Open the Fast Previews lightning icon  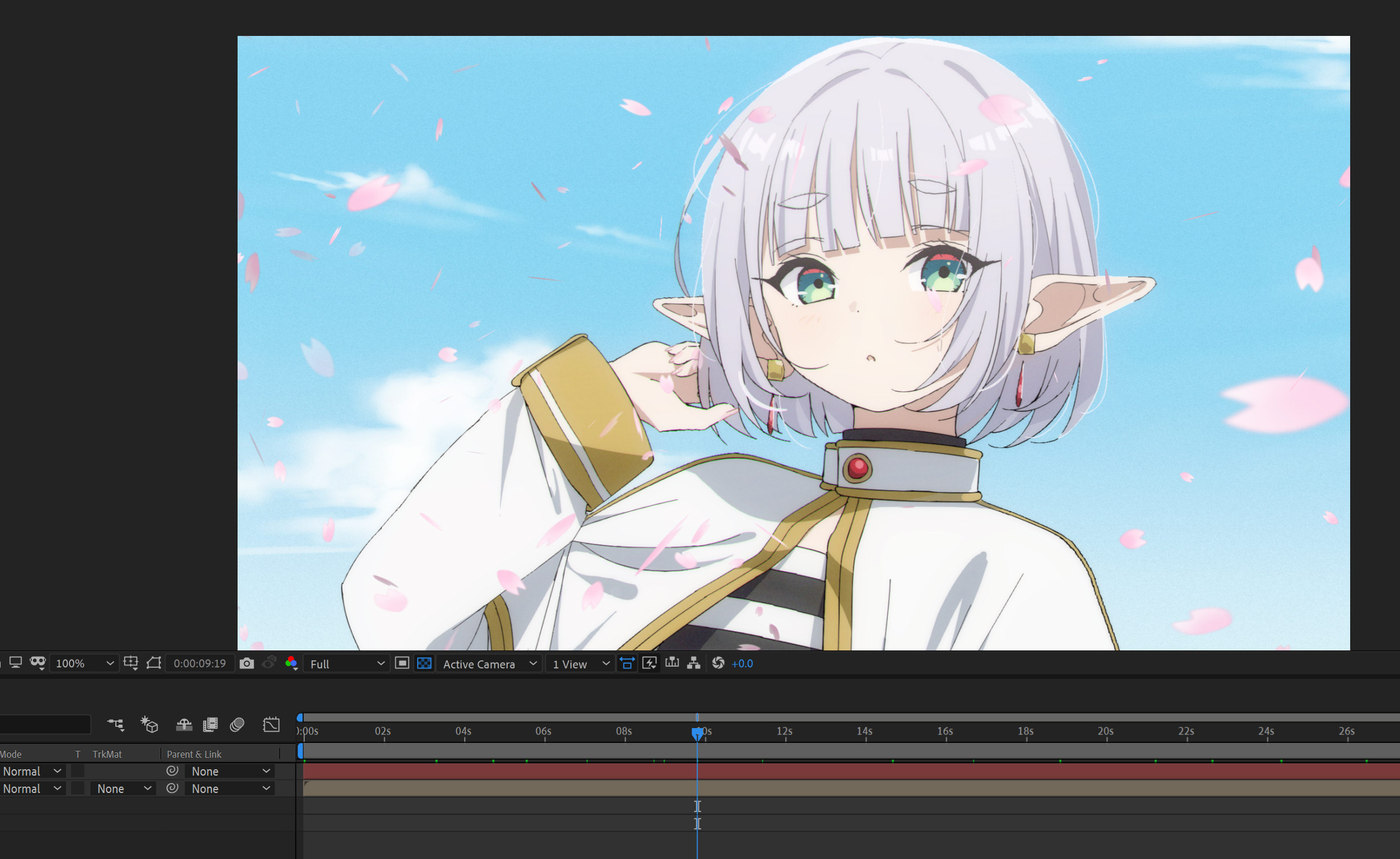click(650, 663)
